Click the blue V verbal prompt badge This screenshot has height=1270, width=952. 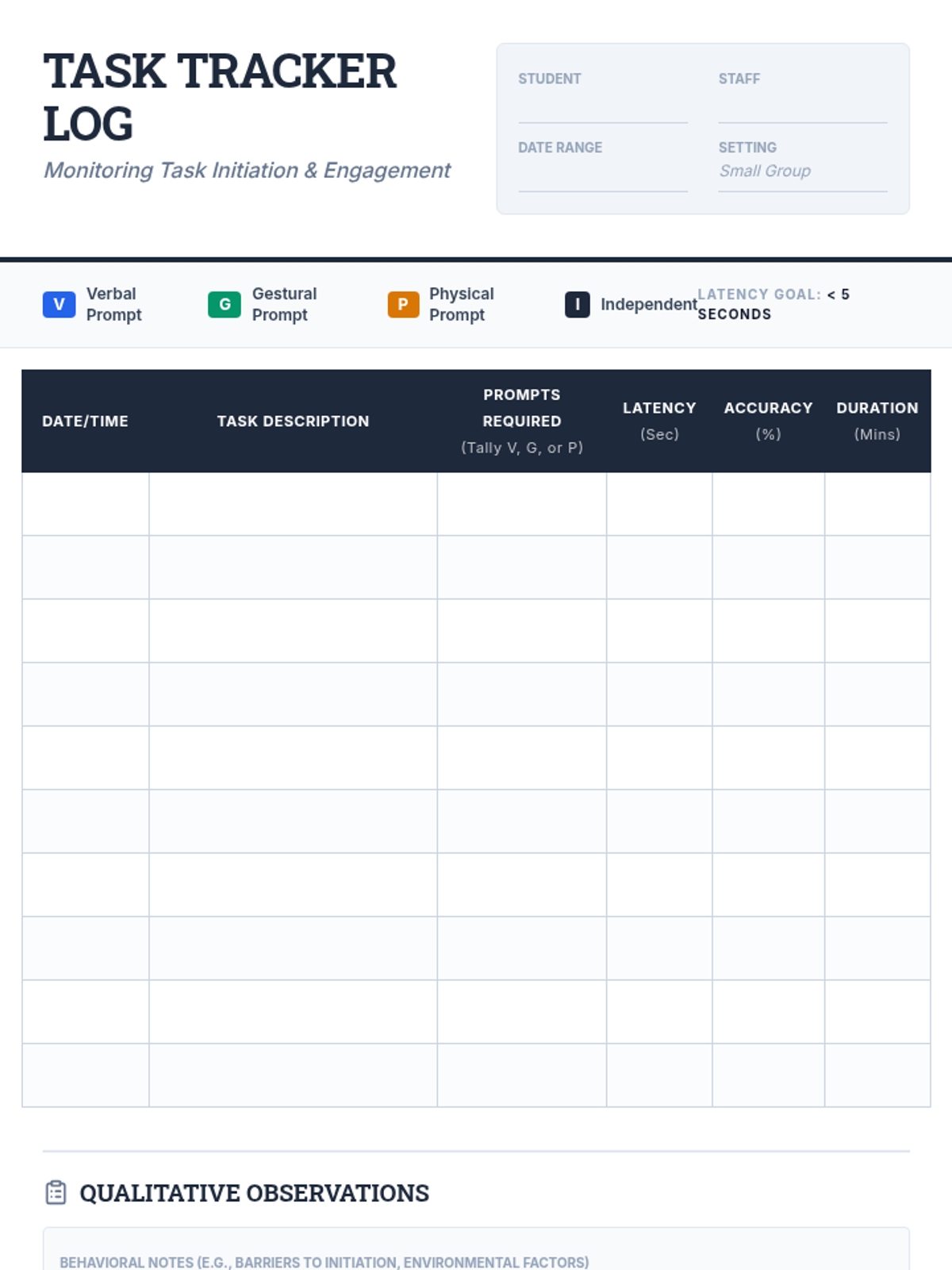click(x=59, y=304)
